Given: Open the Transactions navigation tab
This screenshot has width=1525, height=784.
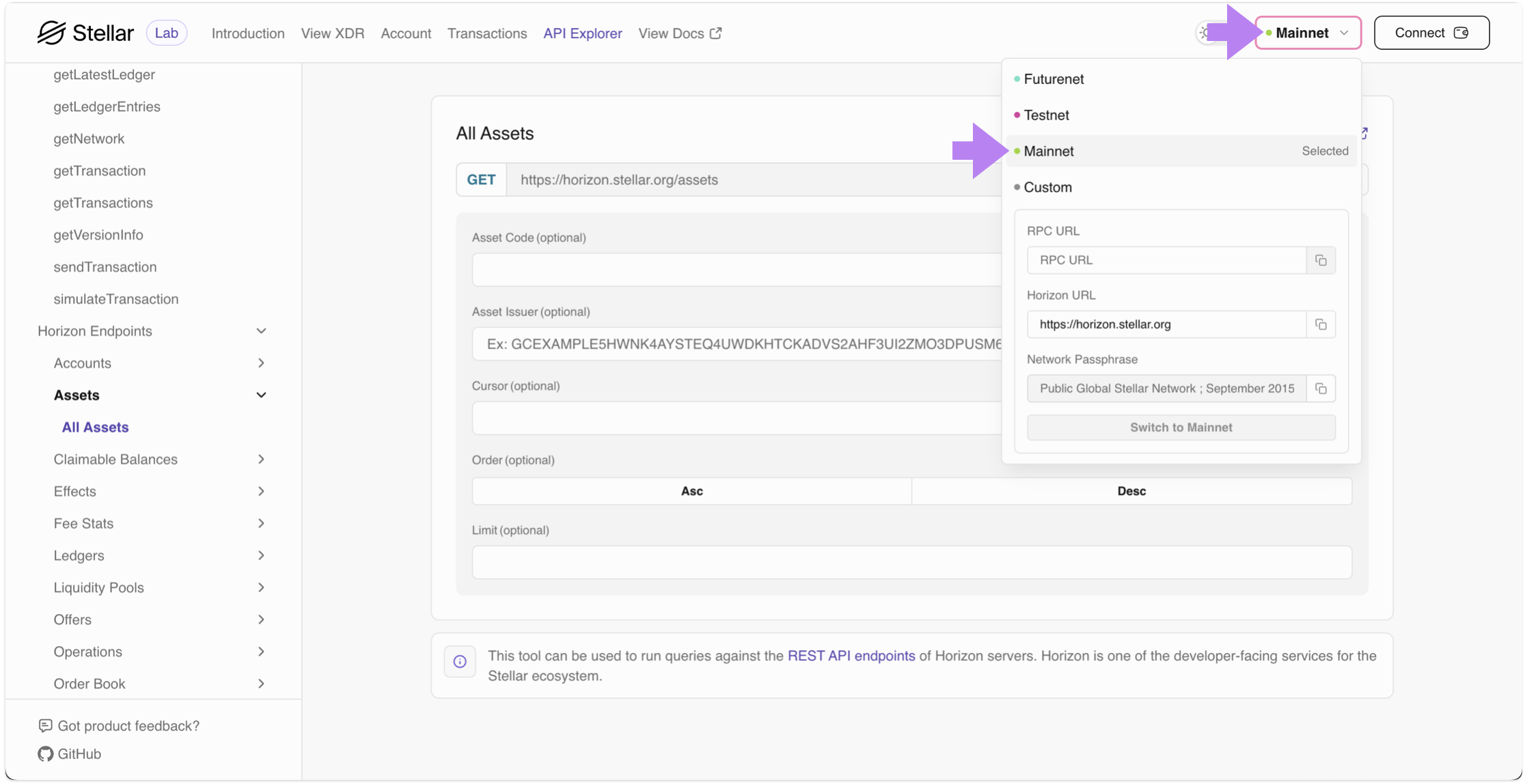Looking at the screenshot, I should pos(487,32).
